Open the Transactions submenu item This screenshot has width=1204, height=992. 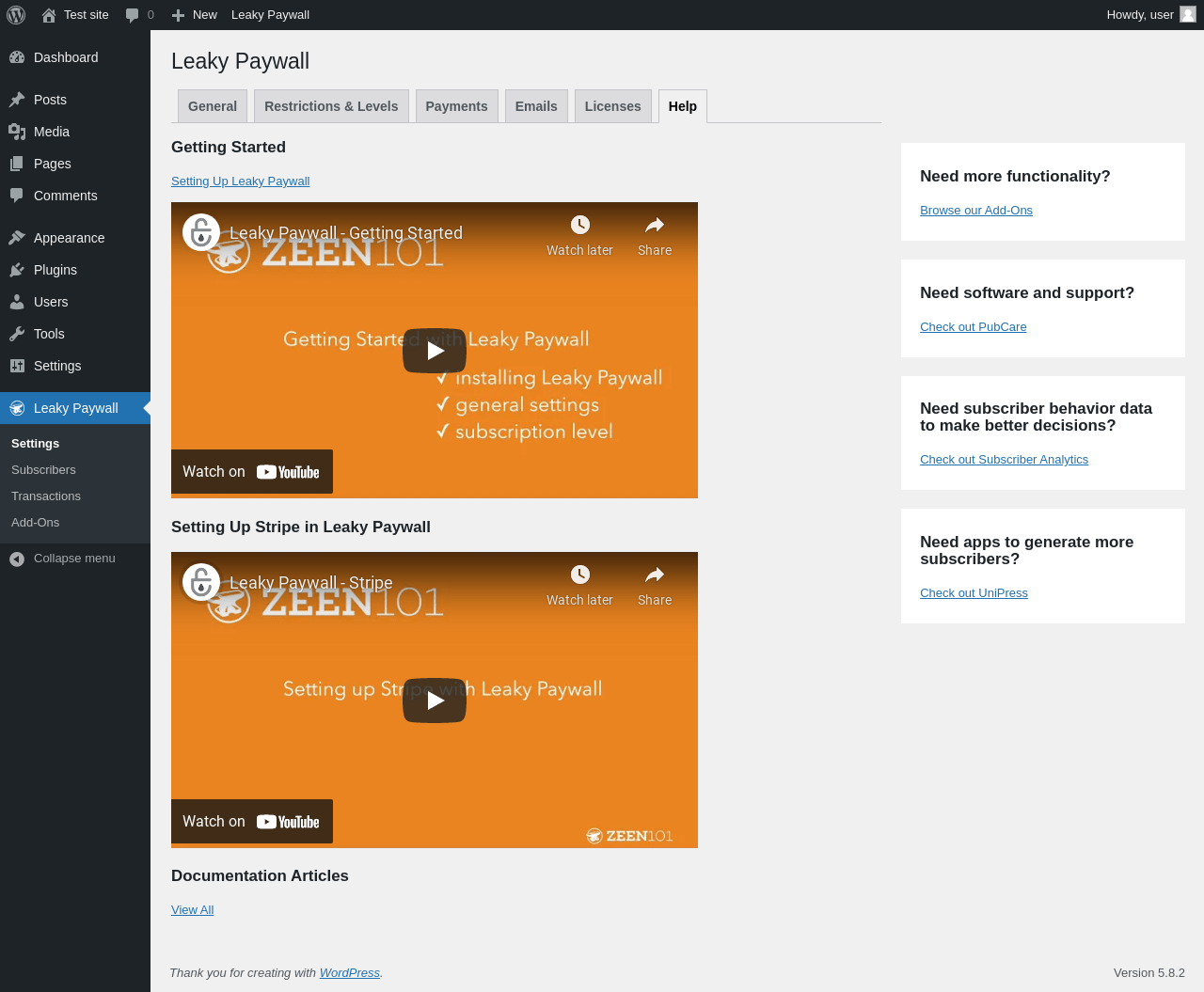46,496
